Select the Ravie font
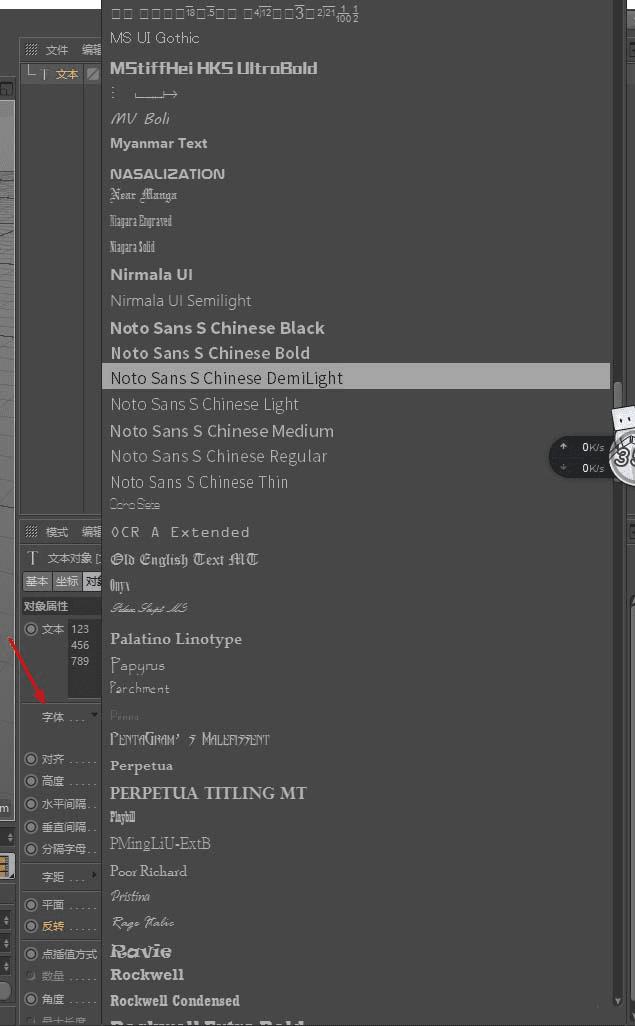 click(x=141, y=951)
